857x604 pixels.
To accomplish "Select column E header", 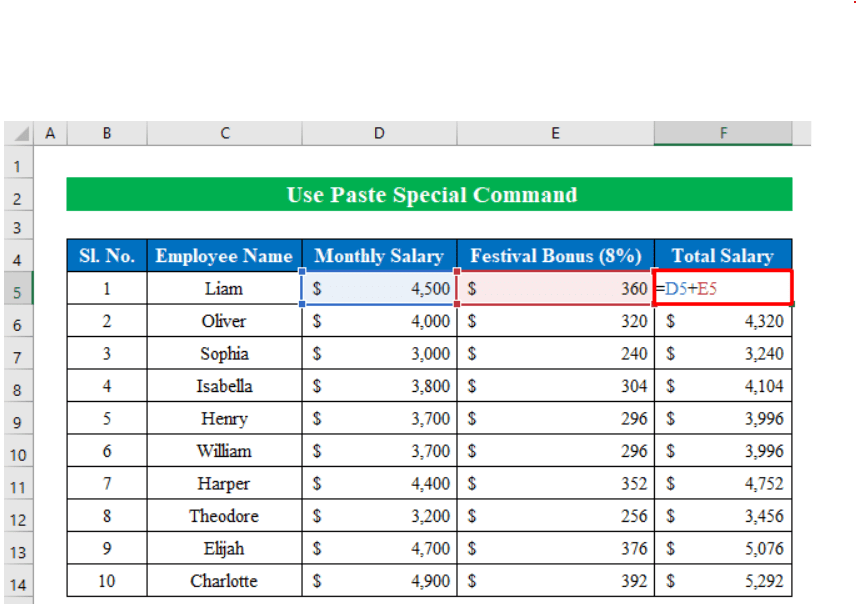I will pos(555,132).
